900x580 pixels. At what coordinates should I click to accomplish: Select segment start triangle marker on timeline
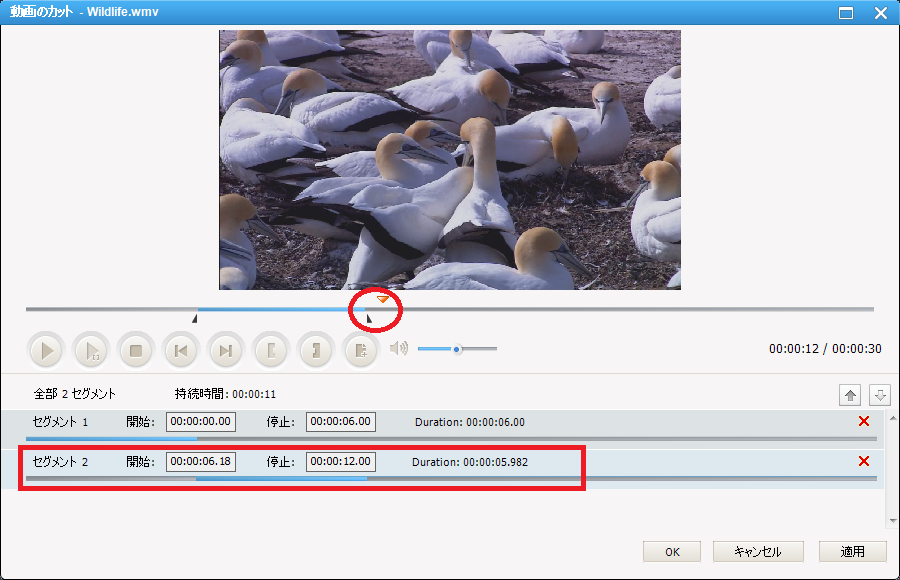195,318
